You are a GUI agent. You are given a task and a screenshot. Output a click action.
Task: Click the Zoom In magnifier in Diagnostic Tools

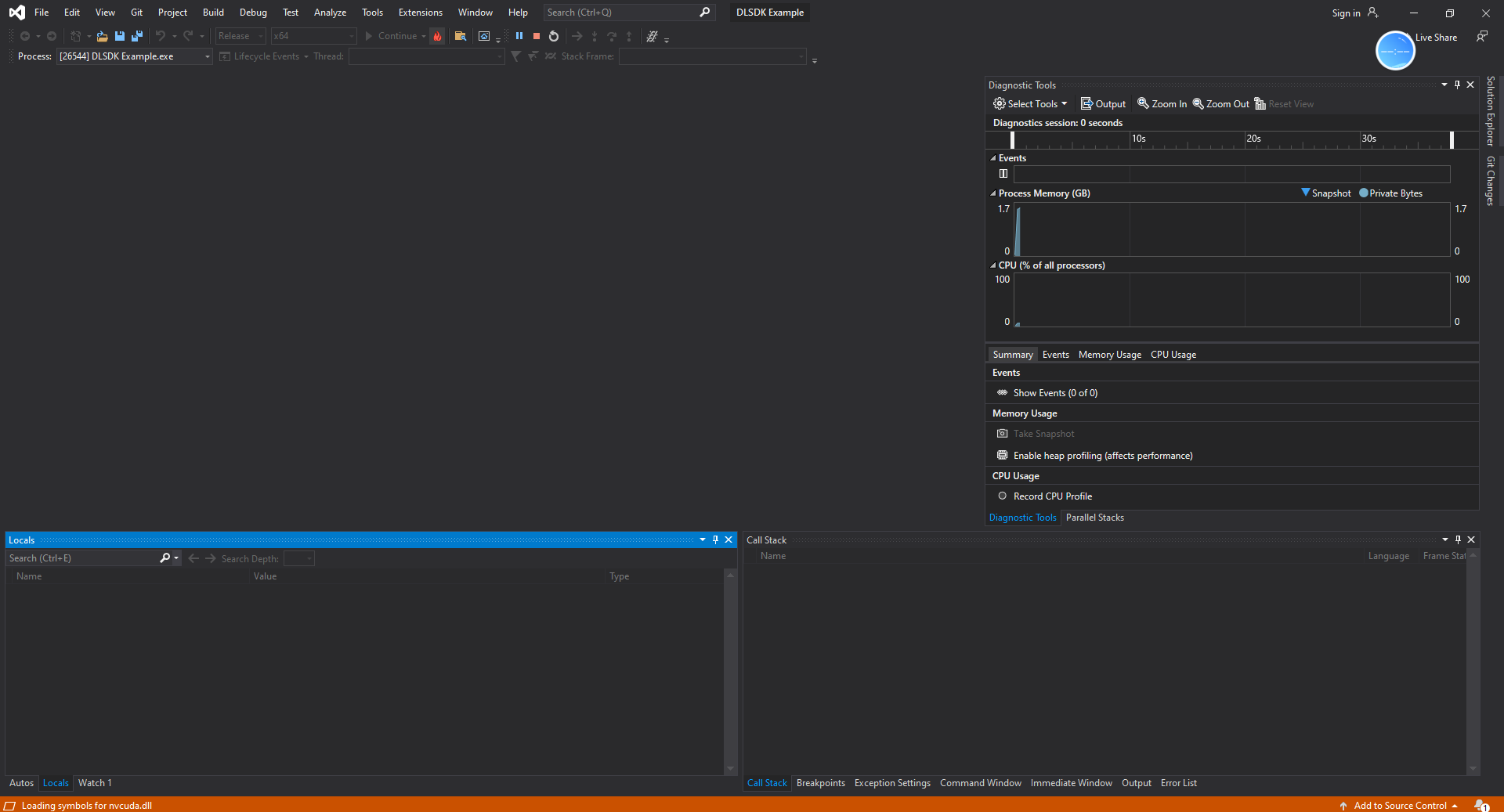pyautogui.click(x=1143, y=103)
